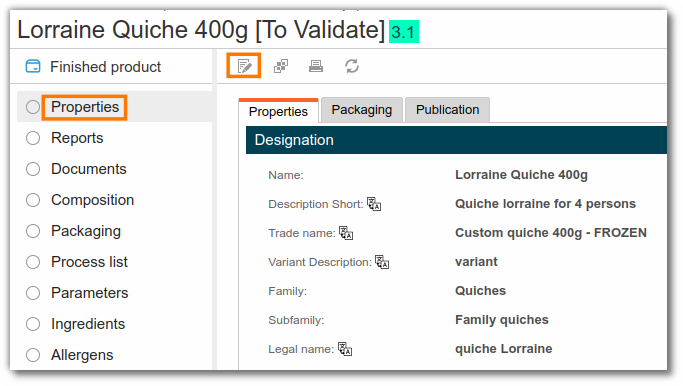Select the Properties radio button
This screenshot has width=683, height=386.
(x=33, y=107)
